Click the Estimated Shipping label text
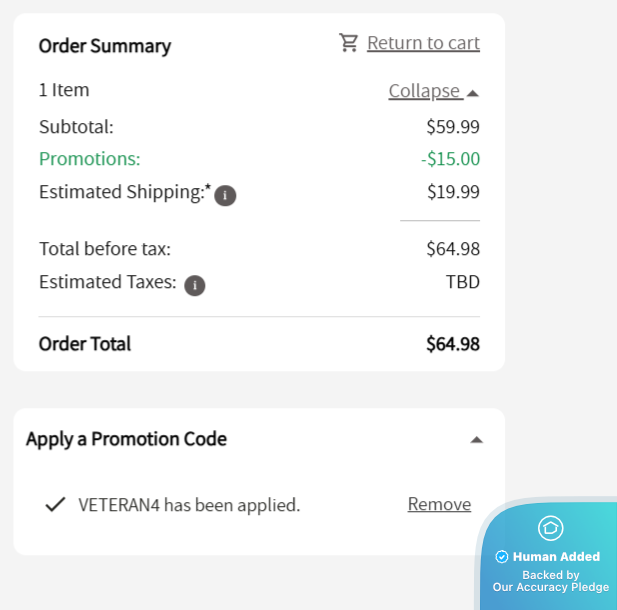The image size is (617, 610). tap(125, 192)
